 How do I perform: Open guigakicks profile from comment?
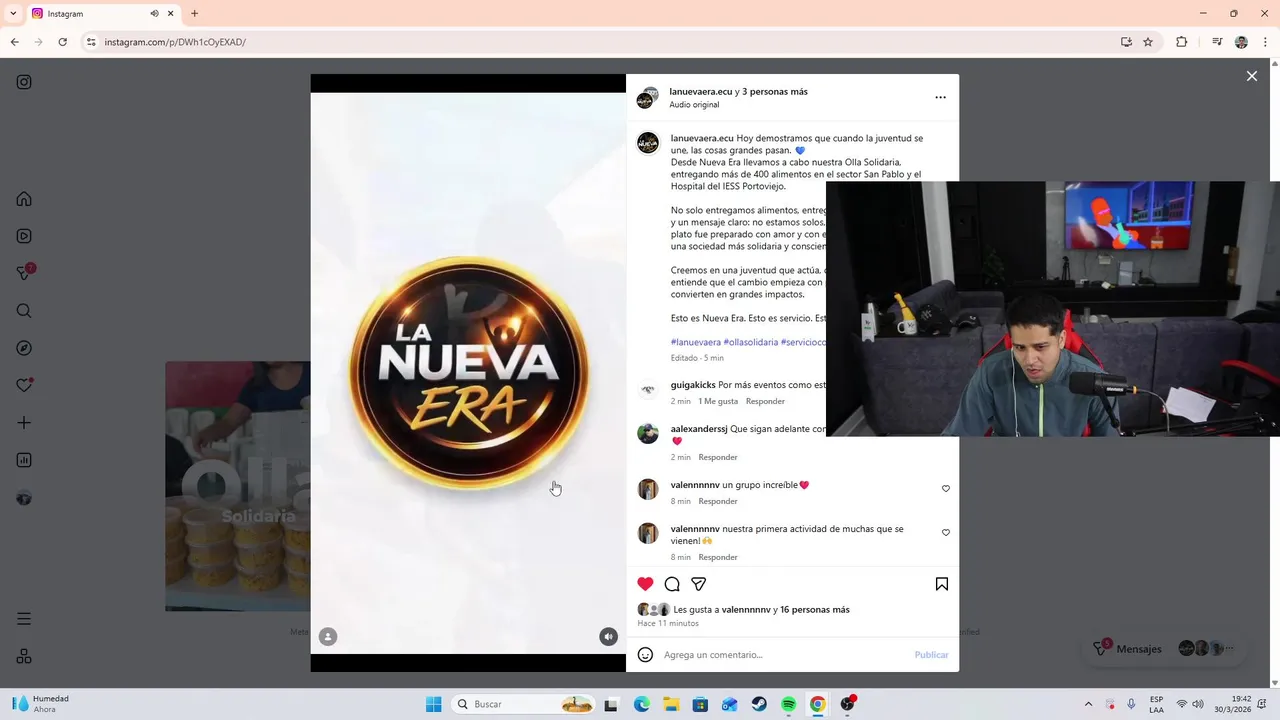pyautogui.click(x=693, y=385)
